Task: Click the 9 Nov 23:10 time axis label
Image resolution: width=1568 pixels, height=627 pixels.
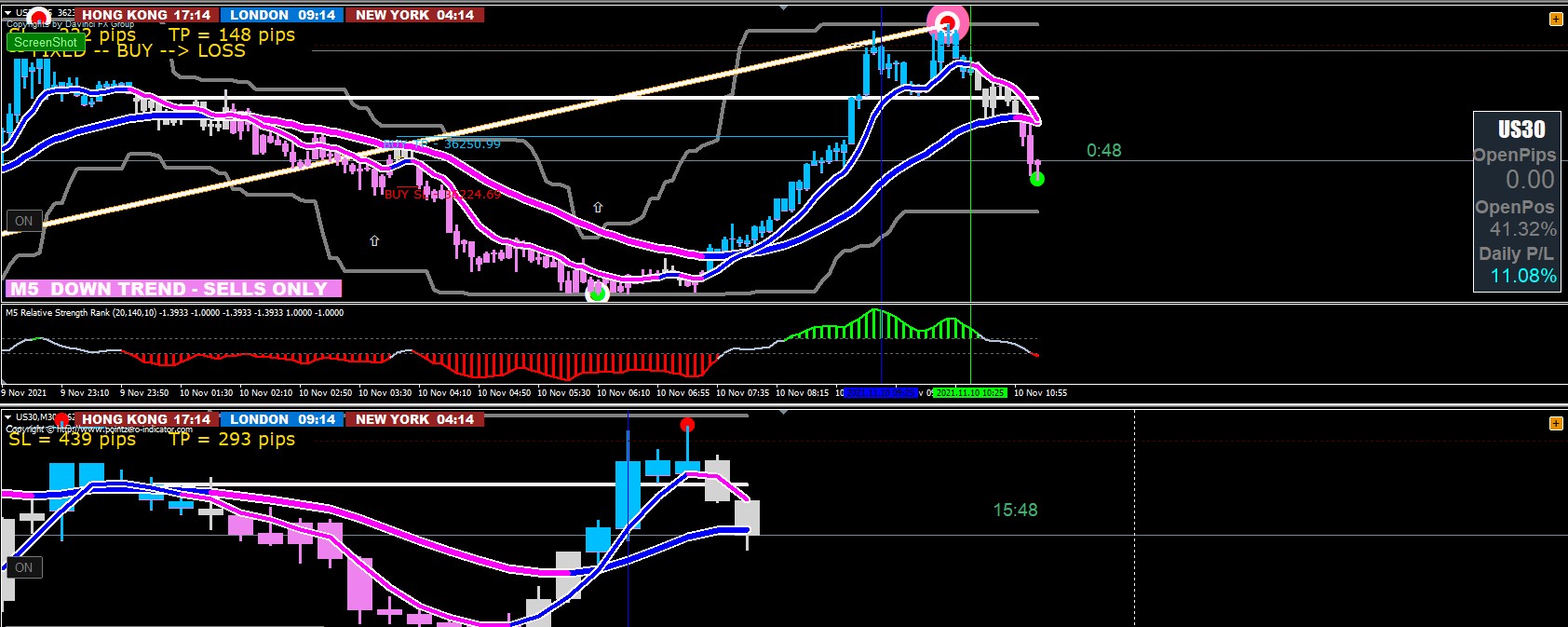Action: (85, 393)
